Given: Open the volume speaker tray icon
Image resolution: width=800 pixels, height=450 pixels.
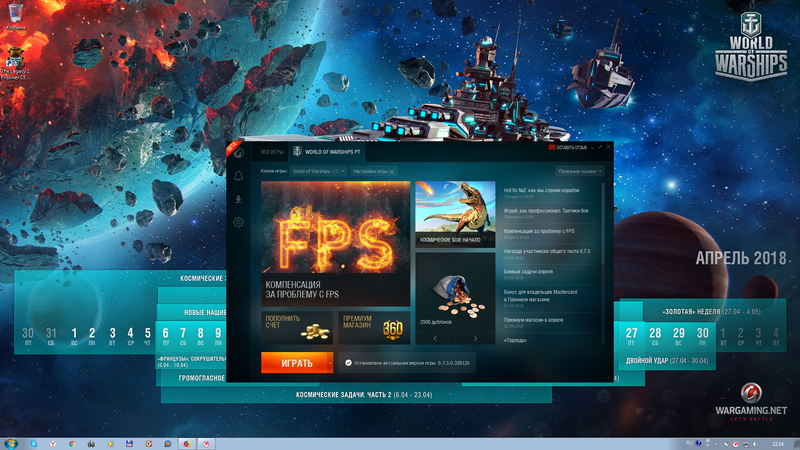Looking at the screenshot, I should (x=756, y=444).
